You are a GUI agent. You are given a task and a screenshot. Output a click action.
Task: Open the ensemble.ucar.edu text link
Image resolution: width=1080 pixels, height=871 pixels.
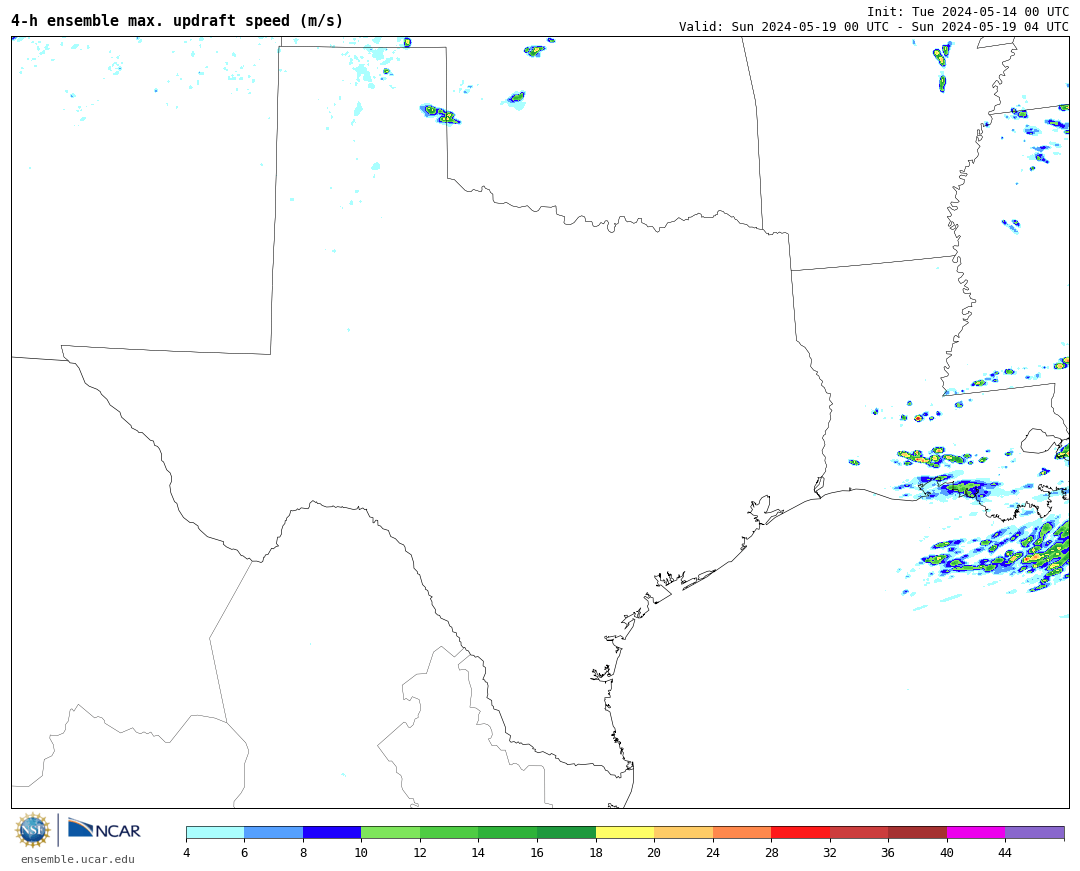[78, 859]
